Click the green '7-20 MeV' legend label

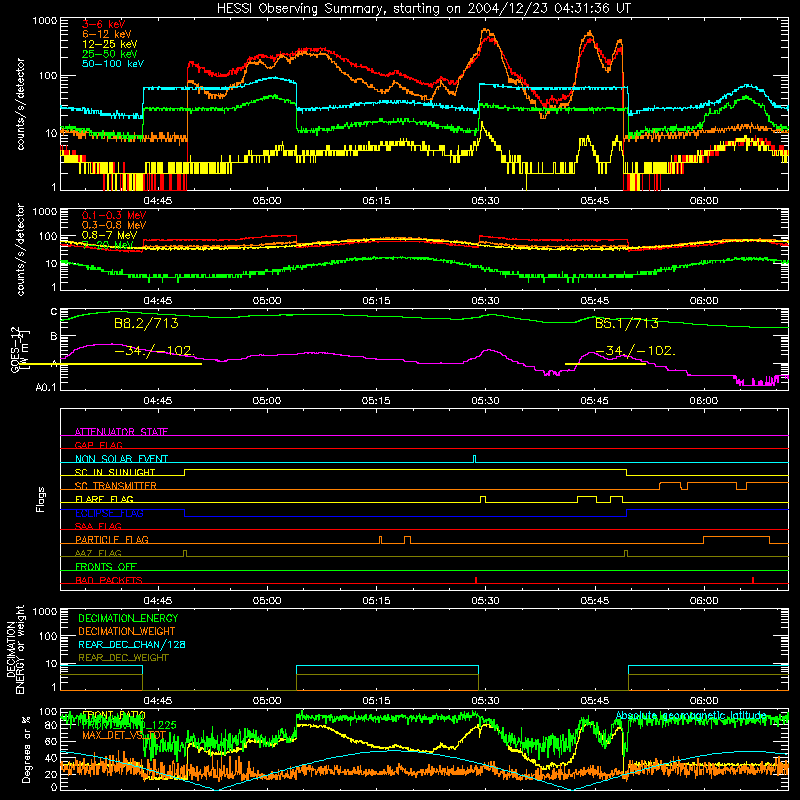coord(108,245)
